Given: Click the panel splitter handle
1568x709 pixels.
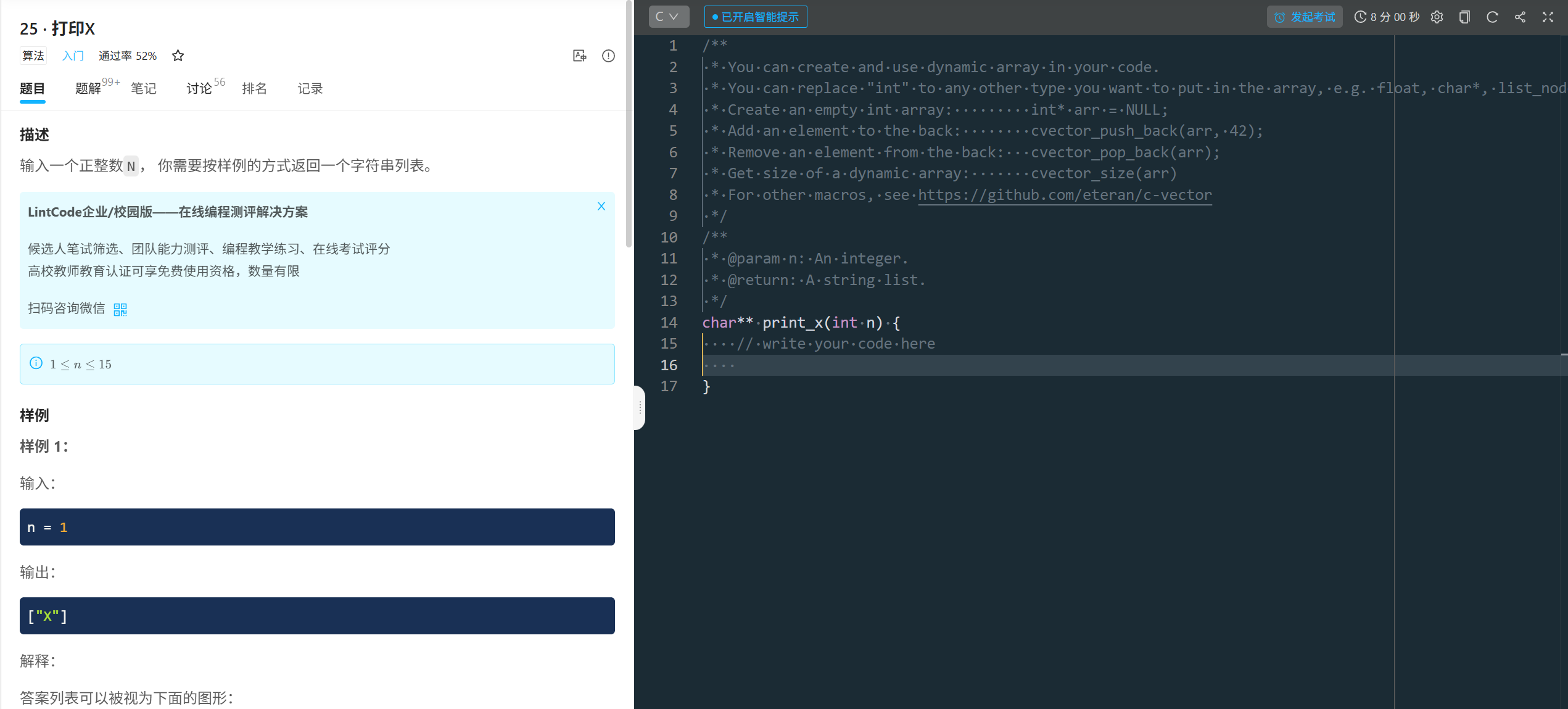Looking at the screenshot, I should tap(640, 407).
